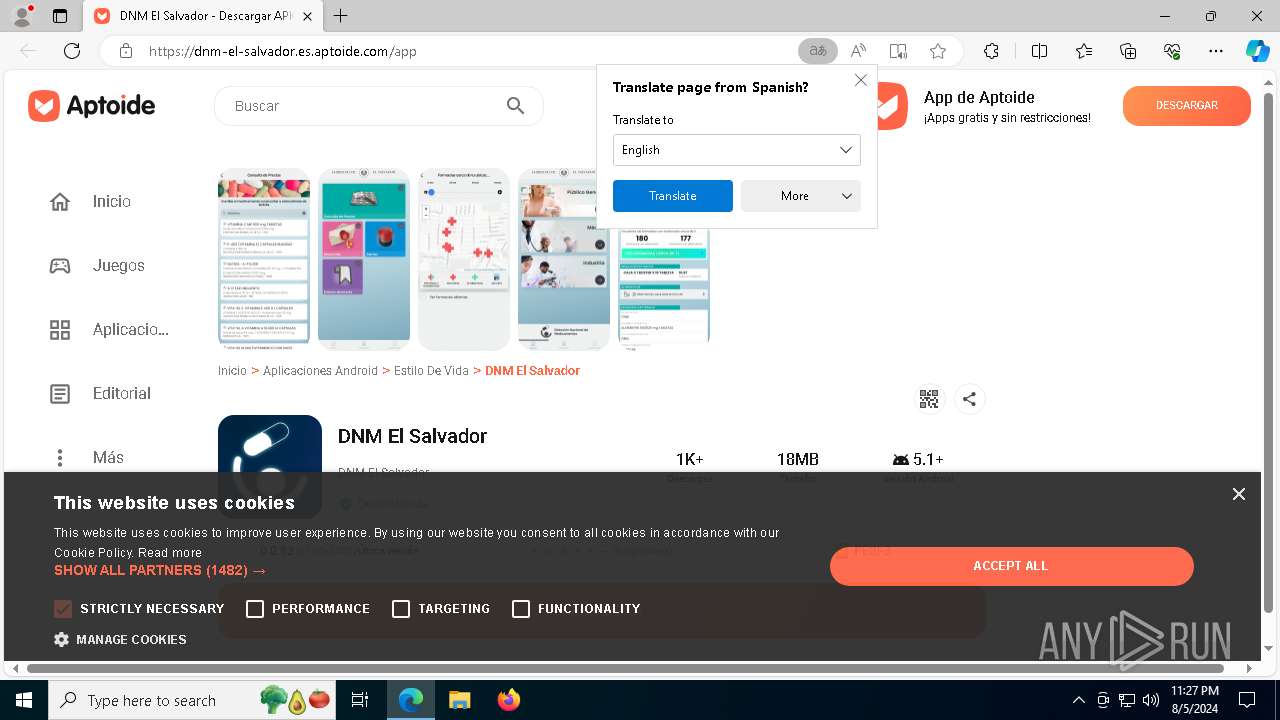
Task: Click the Juegos gamepad icon
Action: (x=60, y=266)
